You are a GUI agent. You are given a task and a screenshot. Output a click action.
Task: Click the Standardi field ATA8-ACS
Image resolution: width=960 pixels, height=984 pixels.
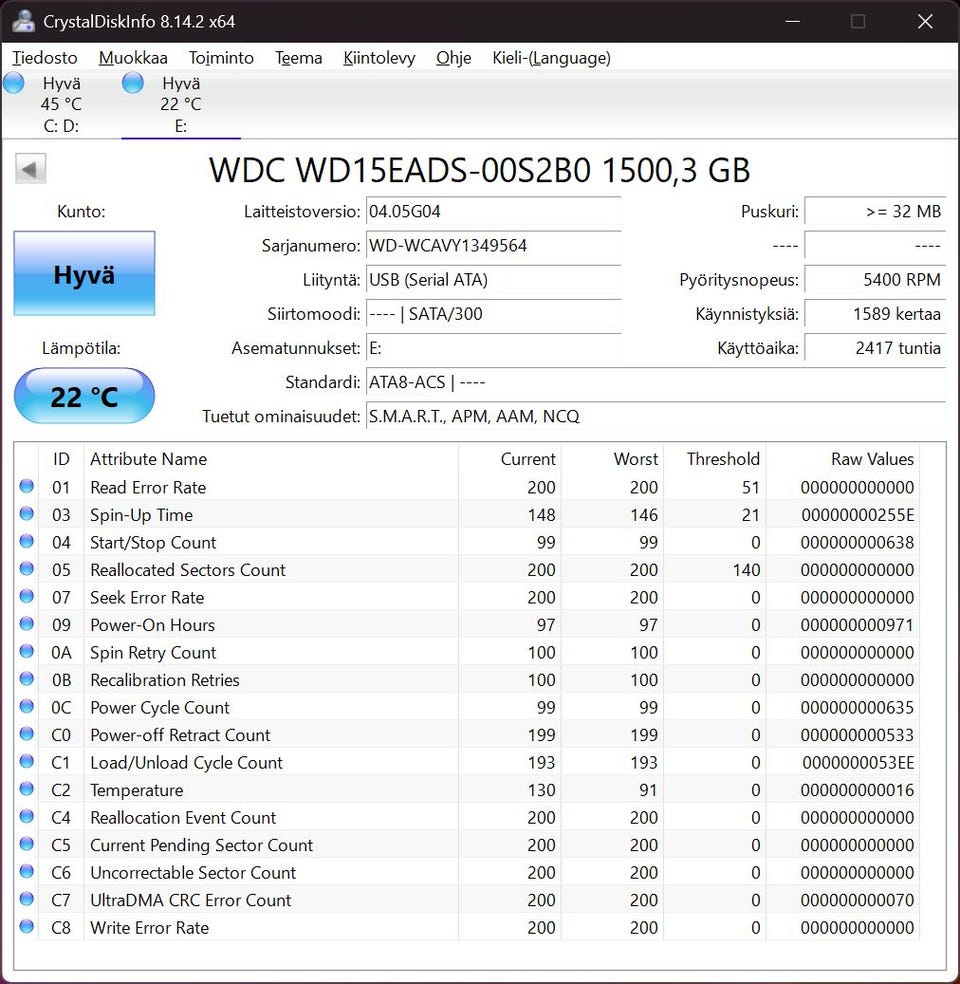pyautogui.click(x=656, y=382)
